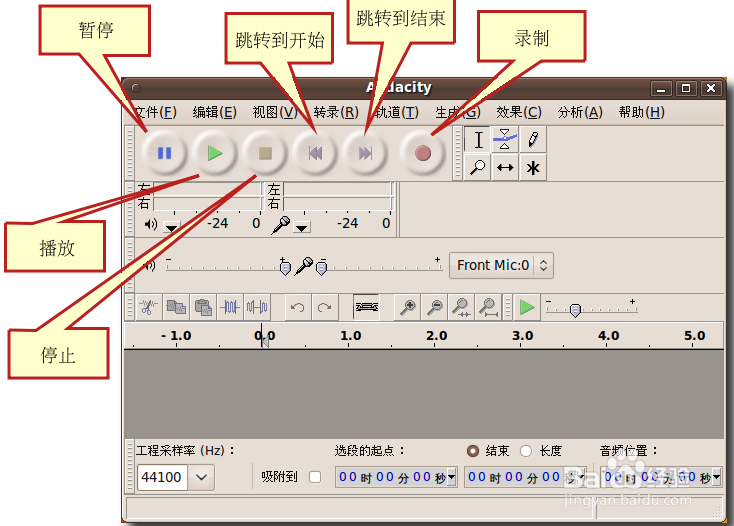This screenshot has width=734, height=526.
Task: Click the Zoom Out icon
Action: point(434,307)
